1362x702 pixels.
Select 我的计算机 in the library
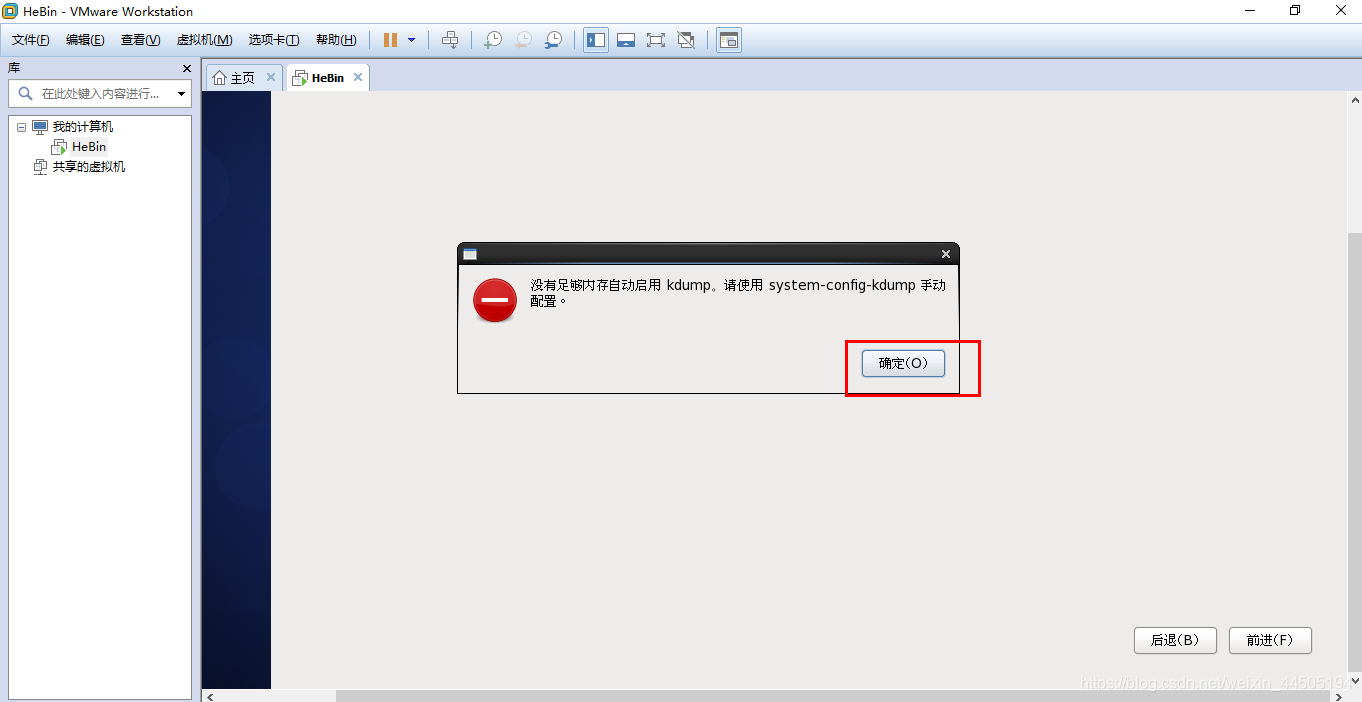(83, 127)
